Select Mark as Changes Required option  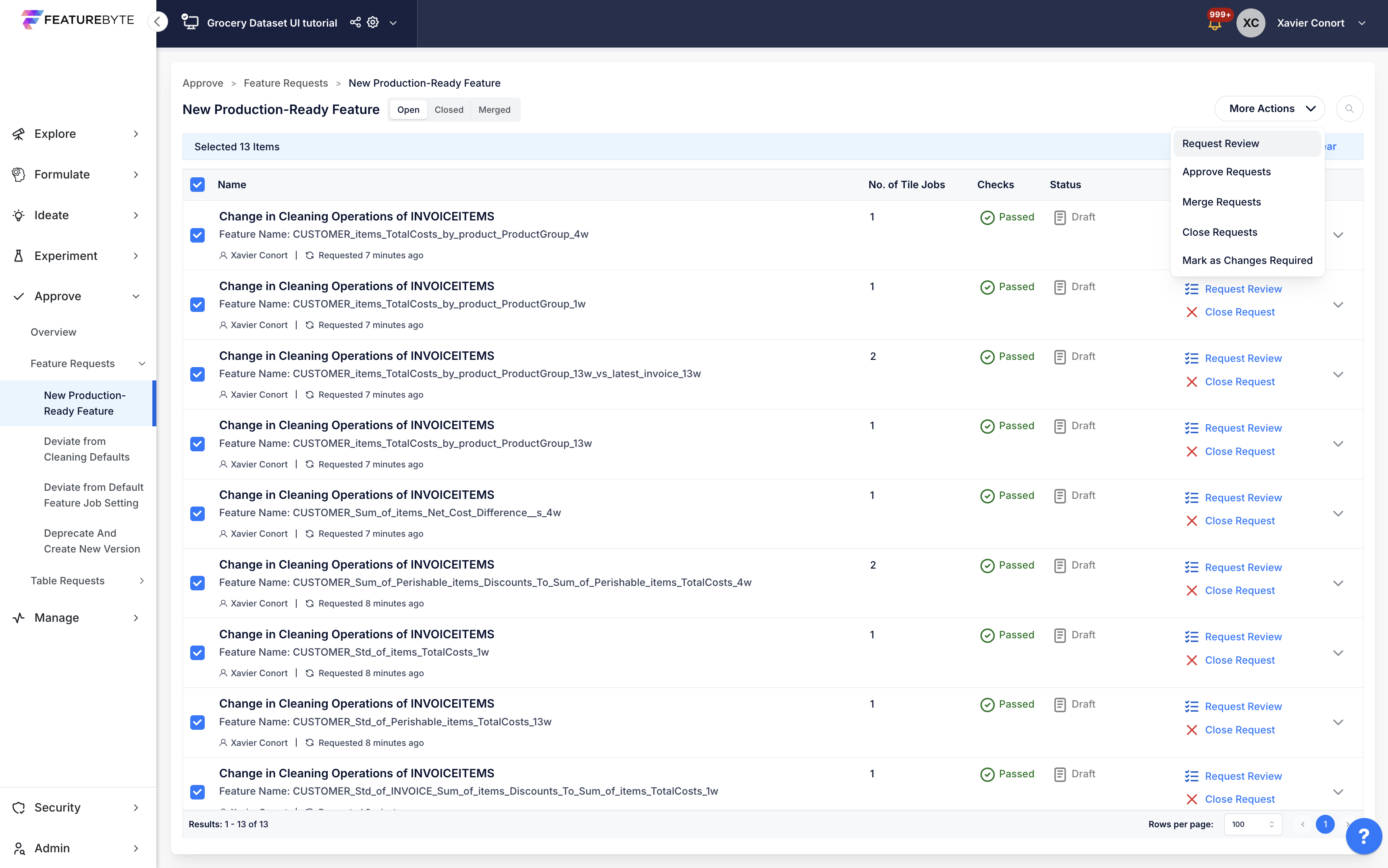[x=1247, y=260]
